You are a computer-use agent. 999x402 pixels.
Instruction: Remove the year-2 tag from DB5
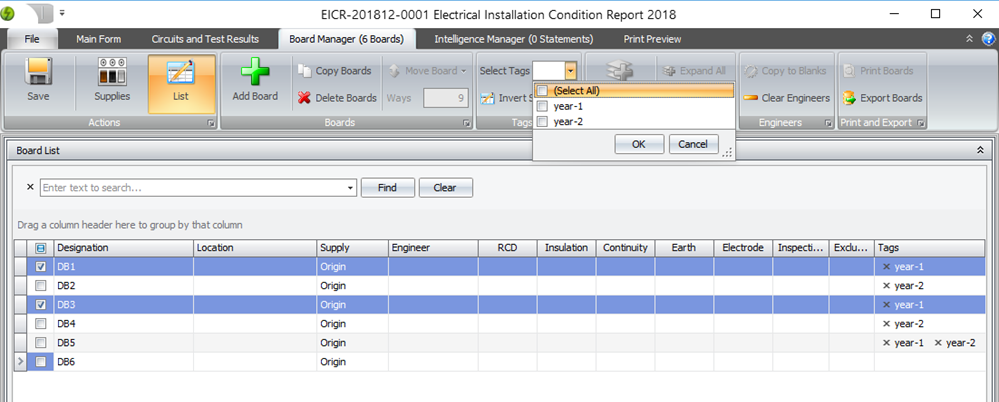(938, 343)
